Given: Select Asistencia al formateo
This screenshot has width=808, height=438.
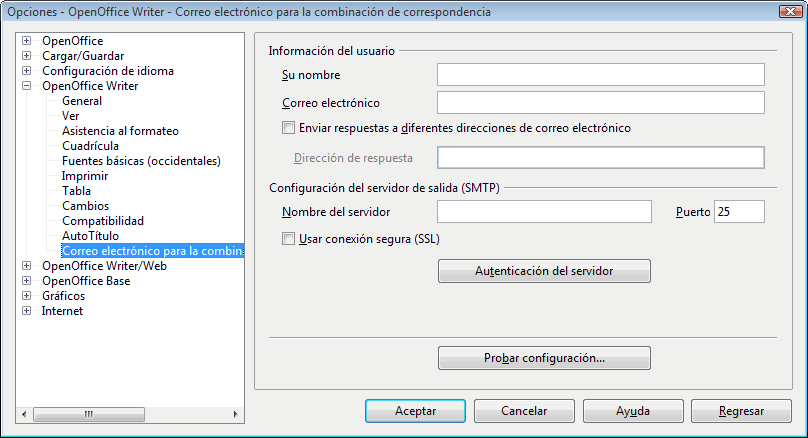Looking at the screenshot, I should tap(120, 131).
